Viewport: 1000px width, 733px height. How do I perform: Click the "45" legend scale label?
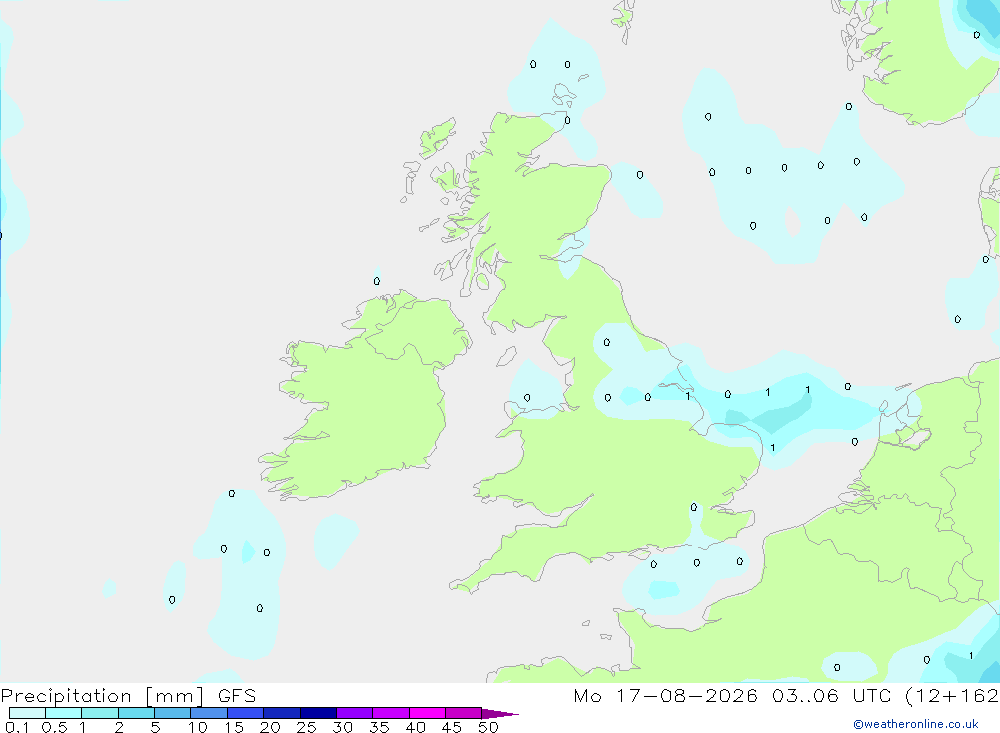click(452, 727)
